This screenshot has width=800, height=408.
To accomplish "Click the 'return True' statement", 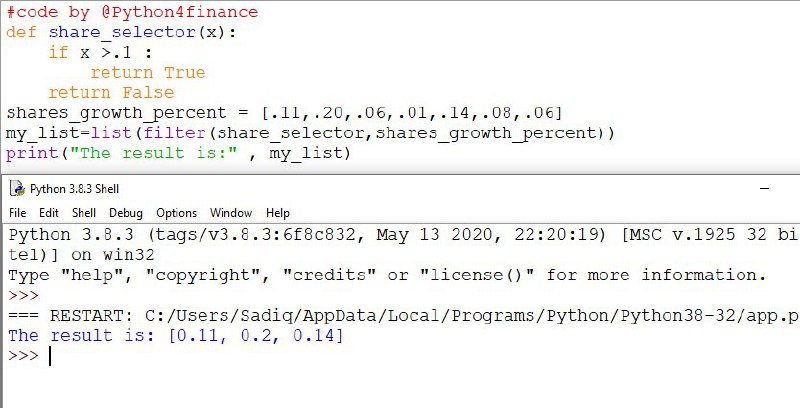I will click(x=148, y=72).
